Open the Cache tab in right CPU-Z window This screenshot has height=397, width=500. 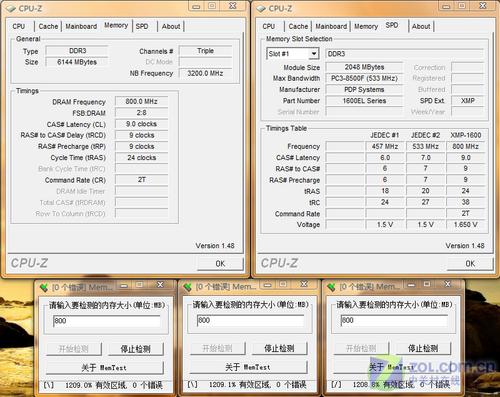(x=298, y=26)
